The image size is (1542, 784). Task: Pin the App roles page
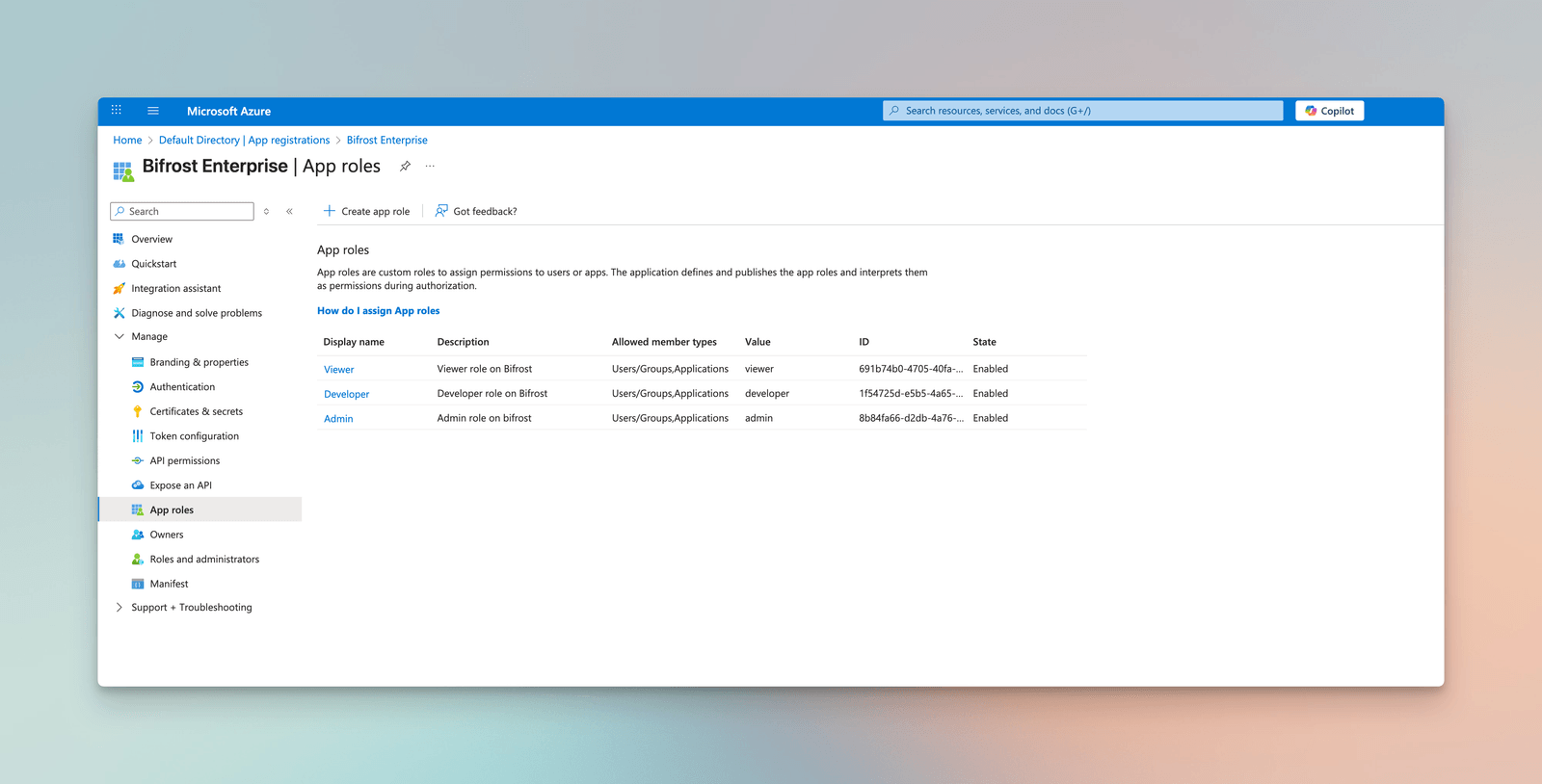click(405, 166)
